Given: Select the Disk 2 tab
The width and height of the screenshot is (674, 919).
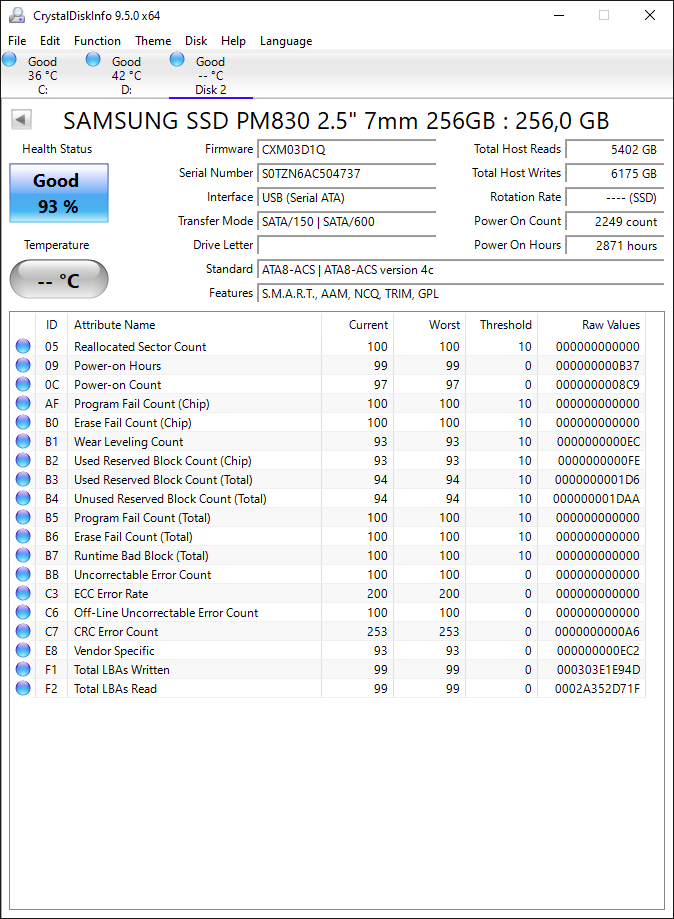Looking at the screenshot, I should pos(210,76).
